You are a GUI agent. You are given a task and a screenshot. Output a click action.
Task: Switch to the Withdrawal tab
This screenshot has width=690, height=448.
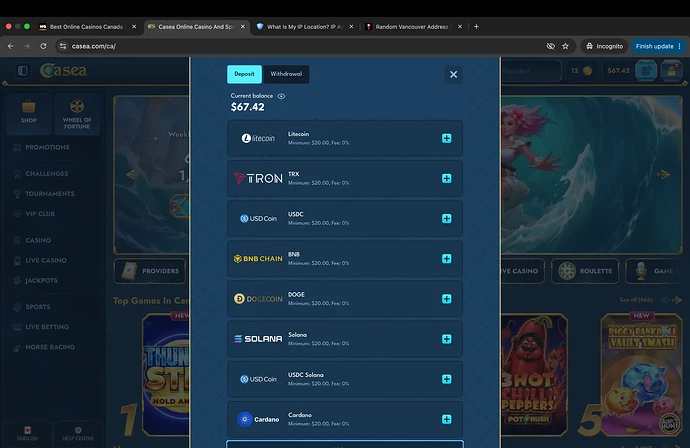pyautogui.click(x=286, y=74)
